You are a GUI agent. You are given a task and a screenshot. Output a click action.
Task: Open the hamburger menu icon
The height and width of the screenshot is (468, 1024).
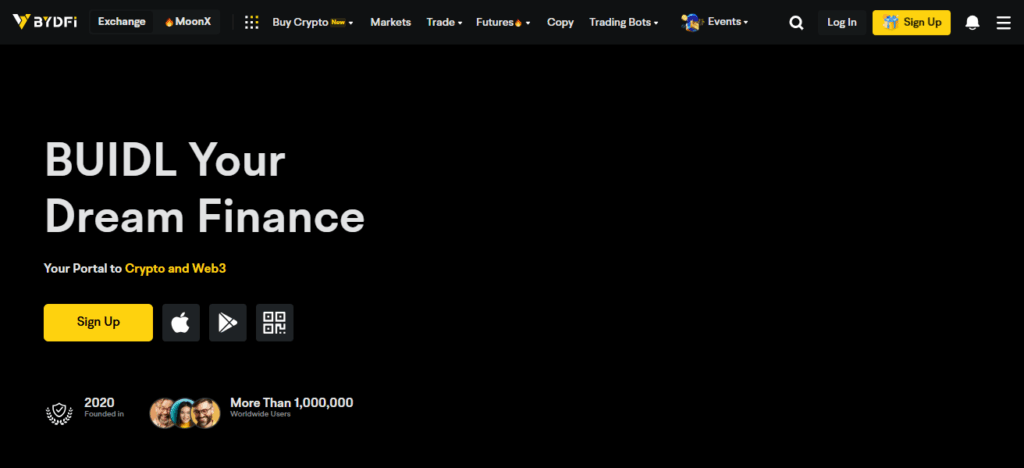tap(1003, 23)
